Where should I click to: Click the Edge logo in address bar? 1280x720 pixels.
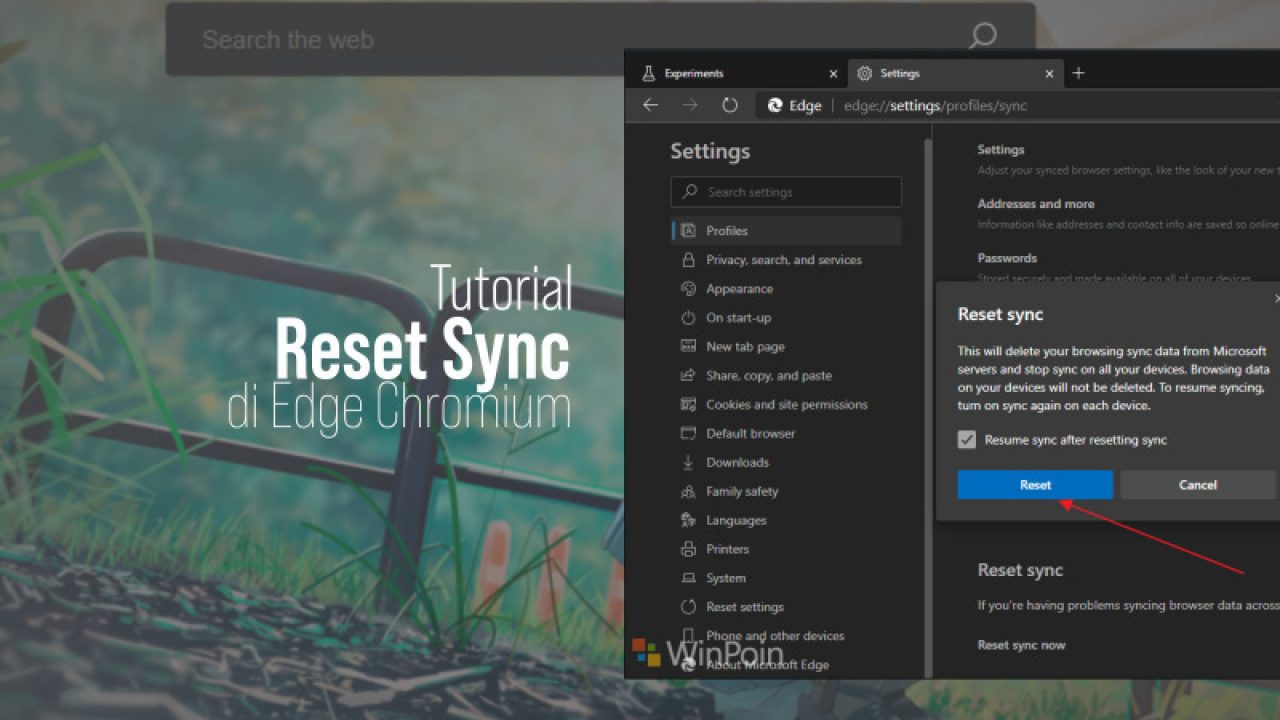[775, 105]
